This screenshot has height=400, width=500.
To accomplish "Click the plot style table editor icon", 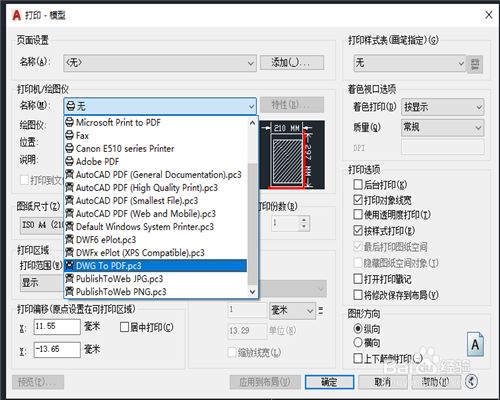I will pos(475,64).
